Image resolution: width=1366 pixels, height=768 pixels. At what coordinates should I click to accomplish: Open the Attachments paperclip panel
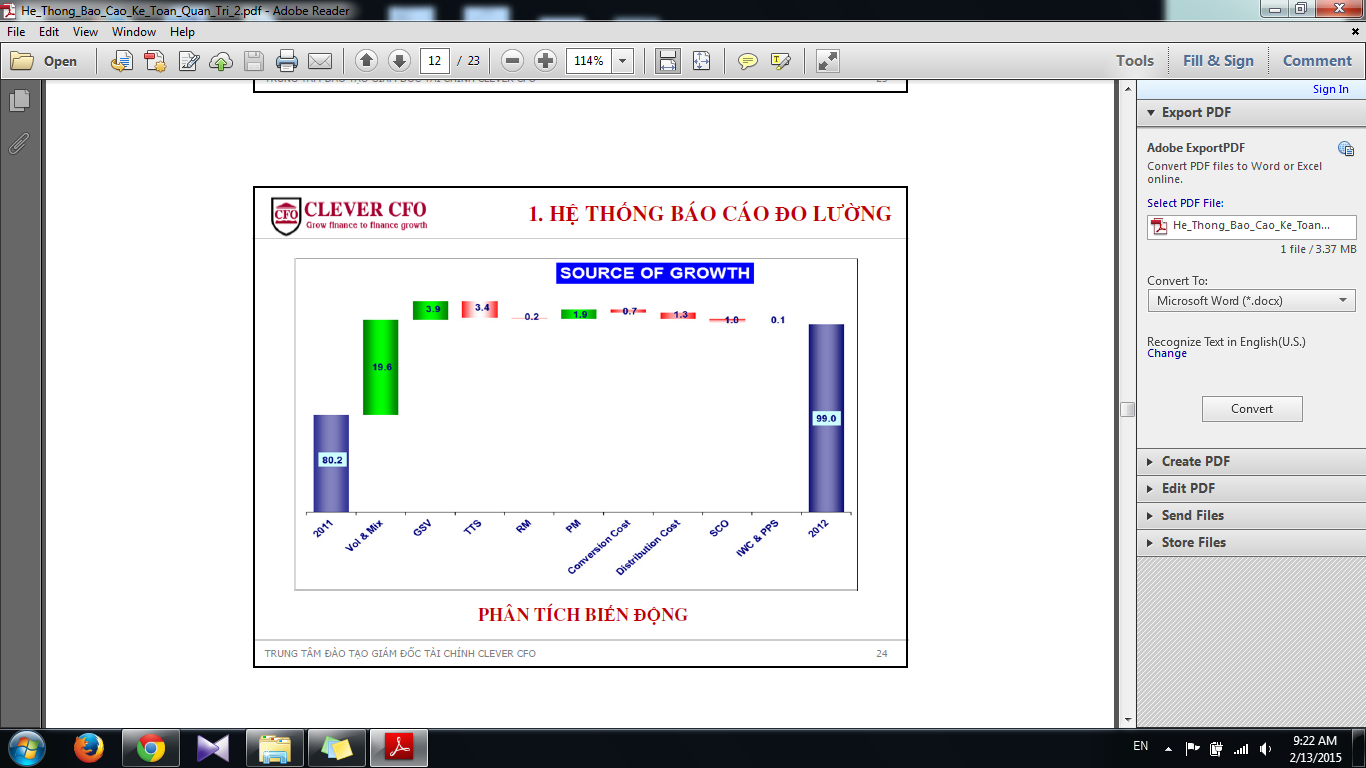pos(19,143)
